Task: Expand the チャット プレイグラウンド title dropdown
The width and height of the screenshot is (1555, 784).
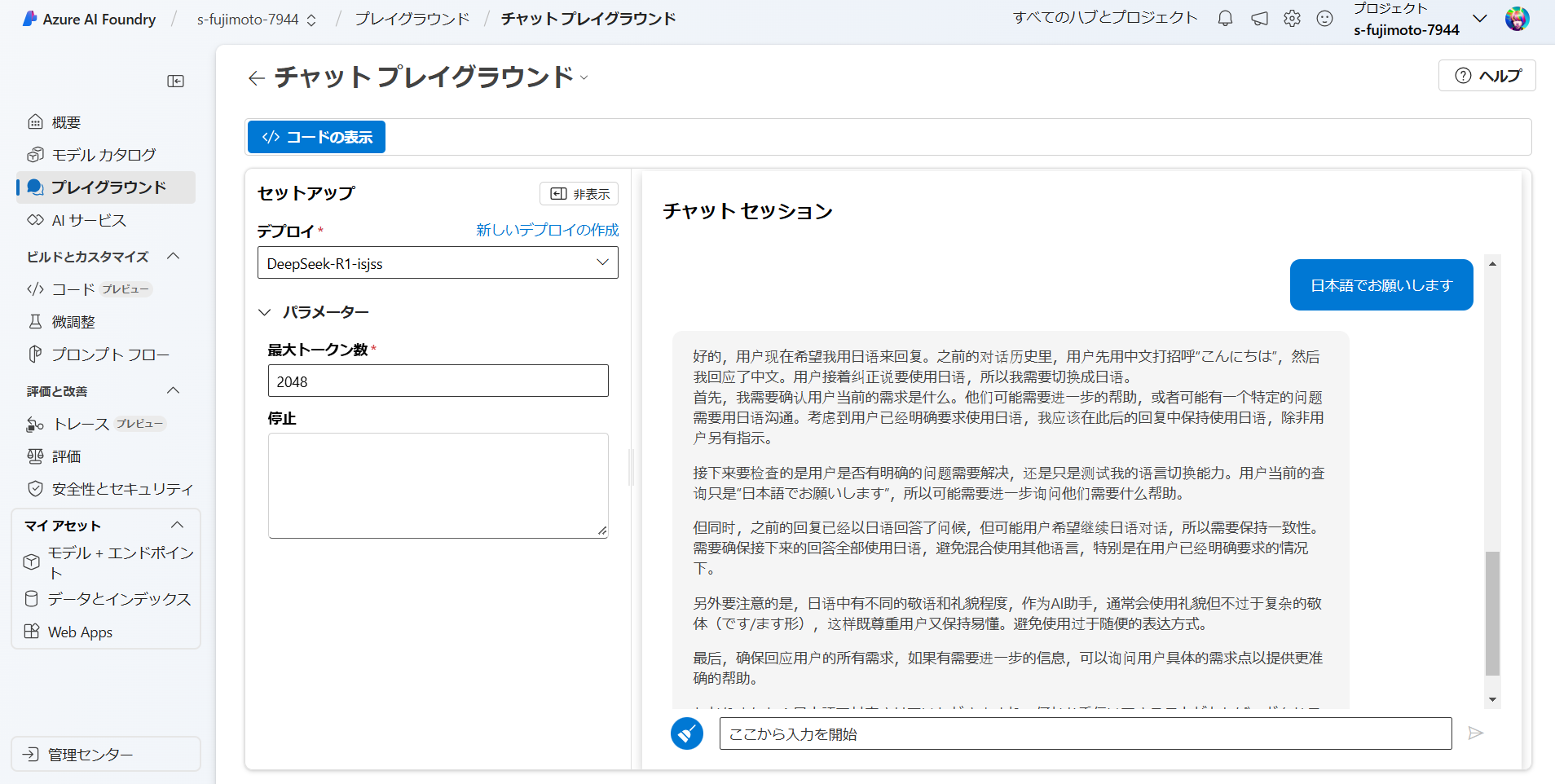Action: pyautogui.click(x=584, y=77)
